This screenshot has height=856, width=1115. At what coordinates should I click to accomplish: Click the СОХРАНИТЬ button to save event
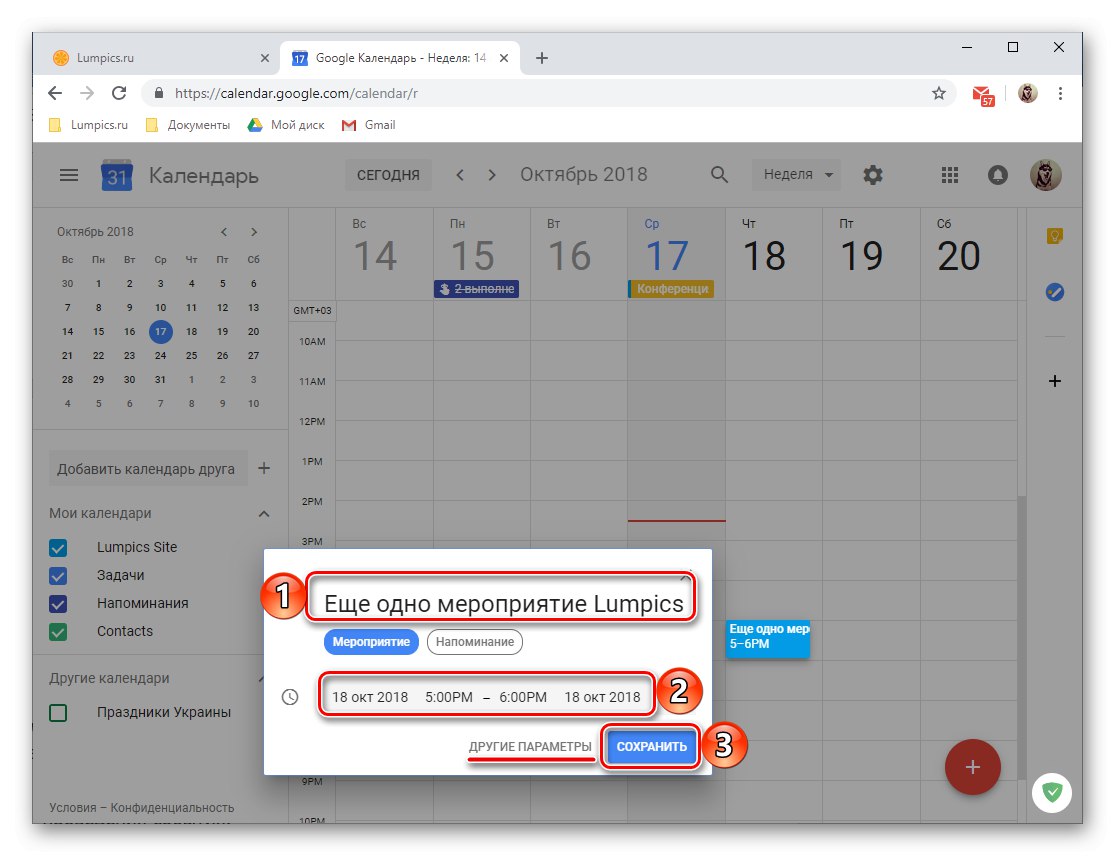coord(650,746)
